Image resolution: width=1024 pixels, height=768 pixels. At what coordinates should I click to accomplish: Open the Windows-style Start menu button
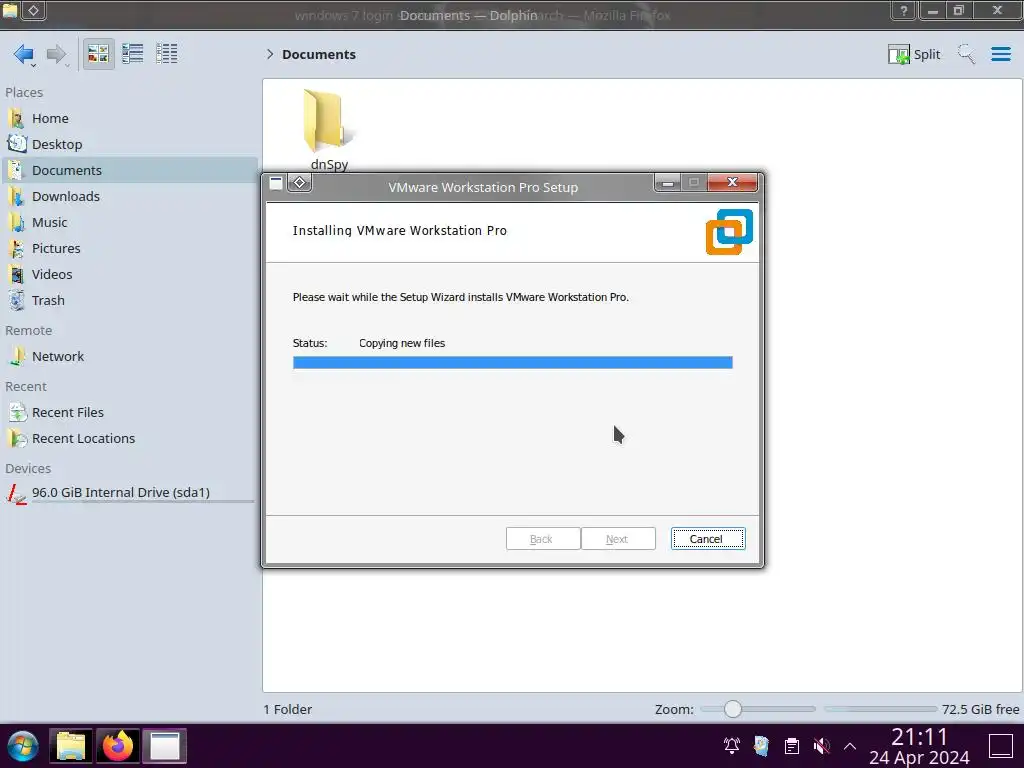coord(23,746)
